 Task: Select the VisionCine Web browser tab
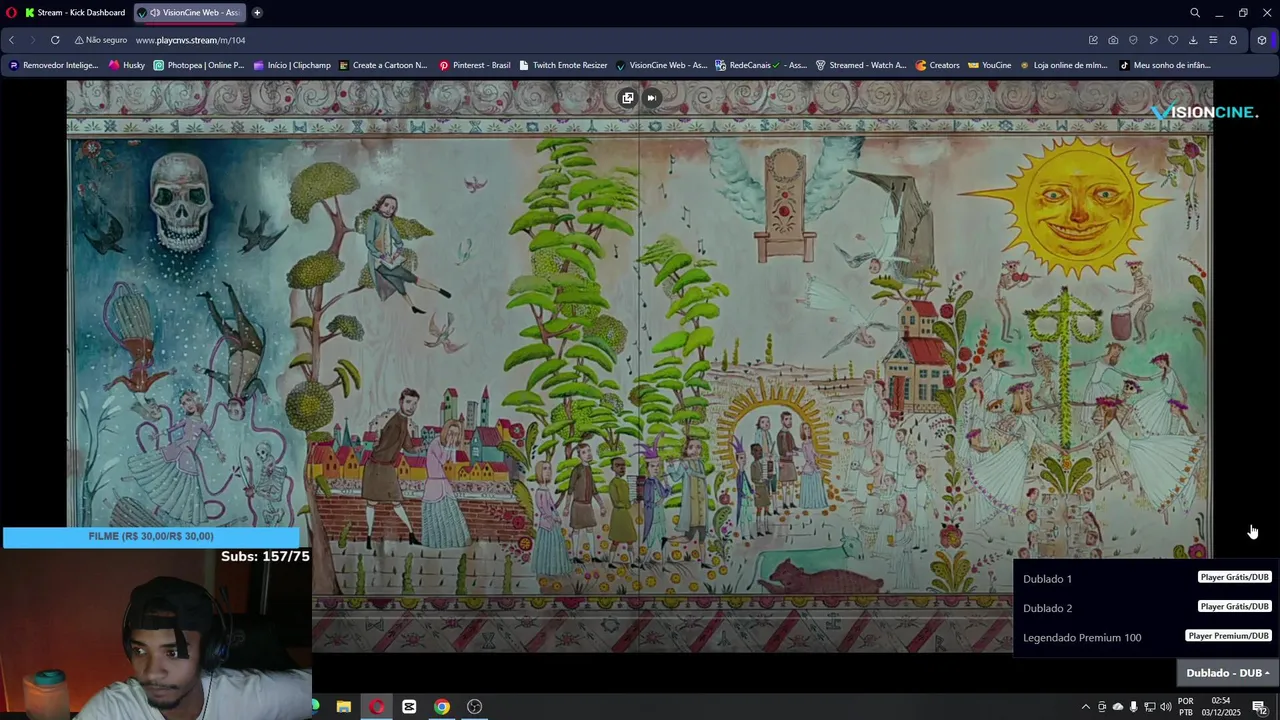pyautogui.click(x=189, y=13)
